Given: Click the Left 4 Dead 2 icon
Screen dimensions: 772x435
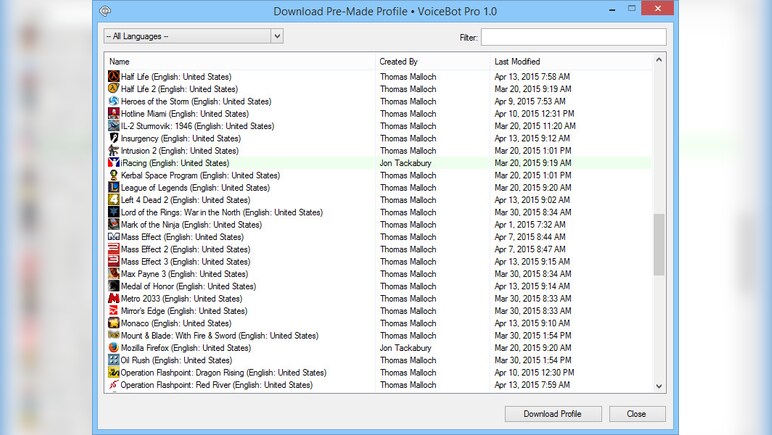Looking at the screenshot, I should coord(114,199).
